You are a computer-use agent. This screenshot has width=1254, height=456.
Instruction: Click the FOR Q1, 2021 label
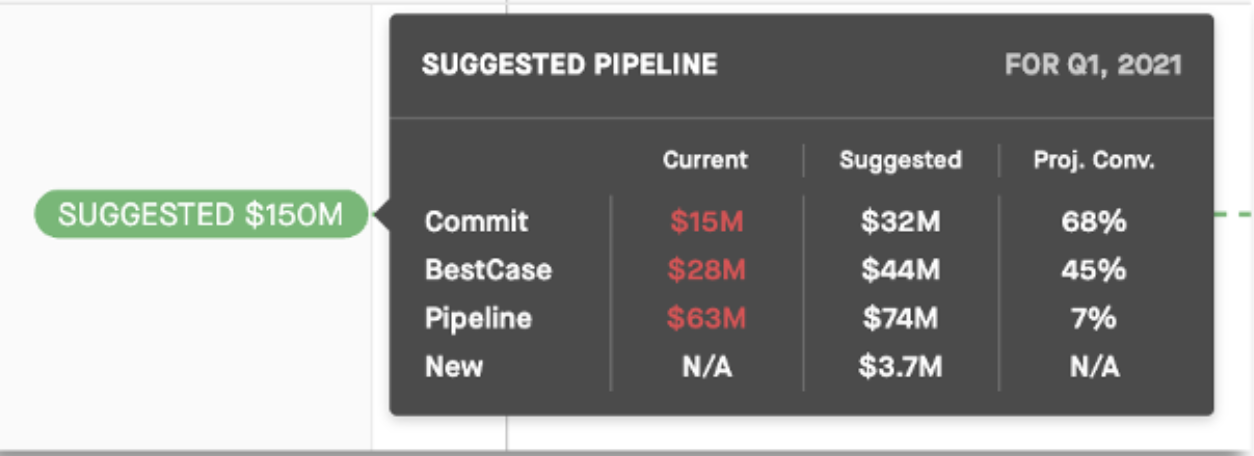pos(1093,66)
